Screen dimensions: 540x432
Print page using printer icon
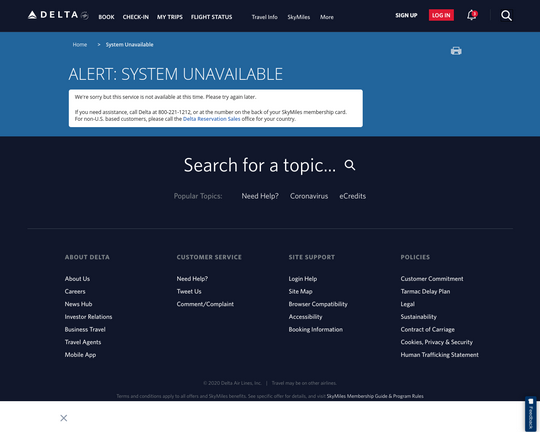(456, 51)
